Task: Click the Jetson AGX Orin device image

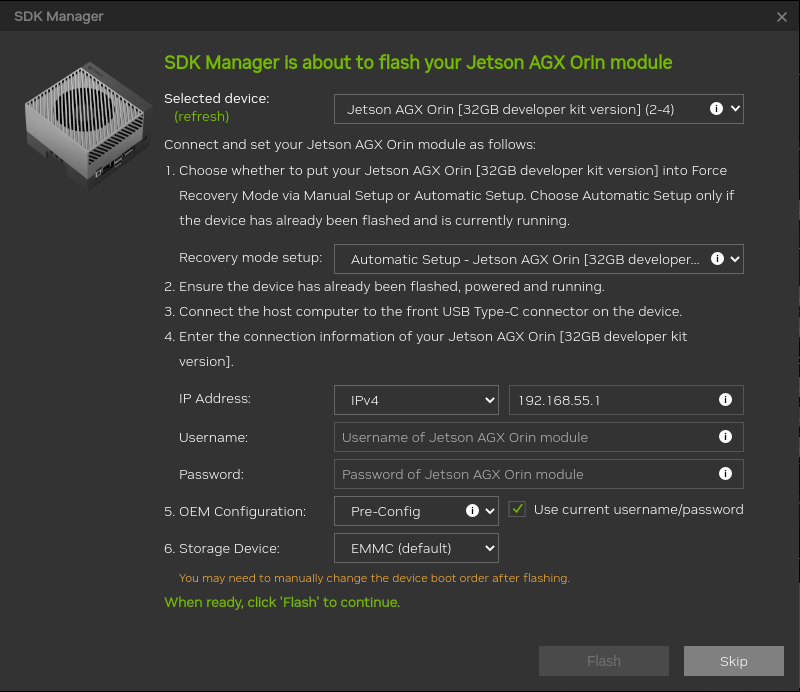Action: [x=88, y=126]
